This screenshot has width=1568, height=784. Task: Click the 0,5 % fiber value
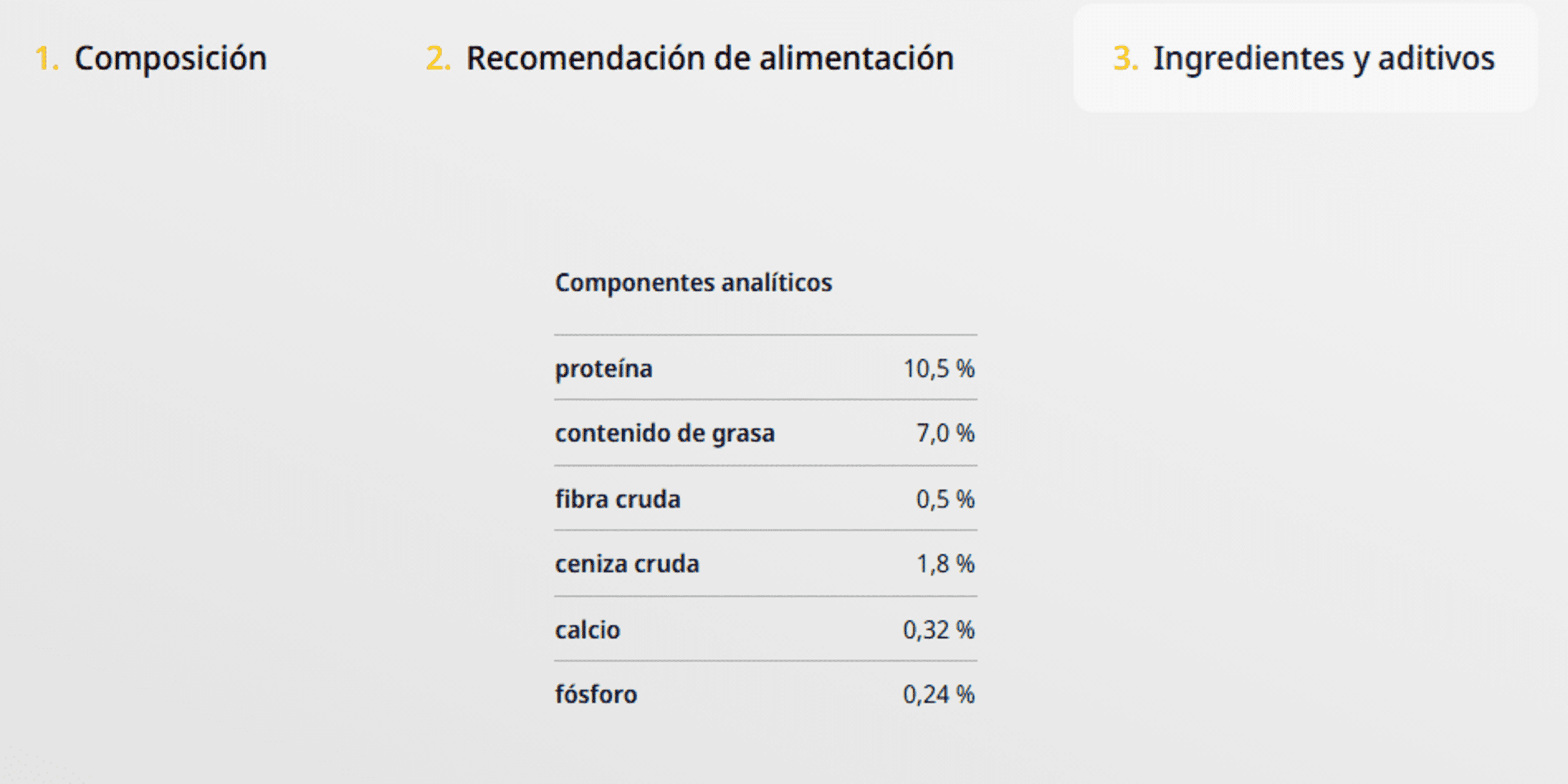(945, 499)
